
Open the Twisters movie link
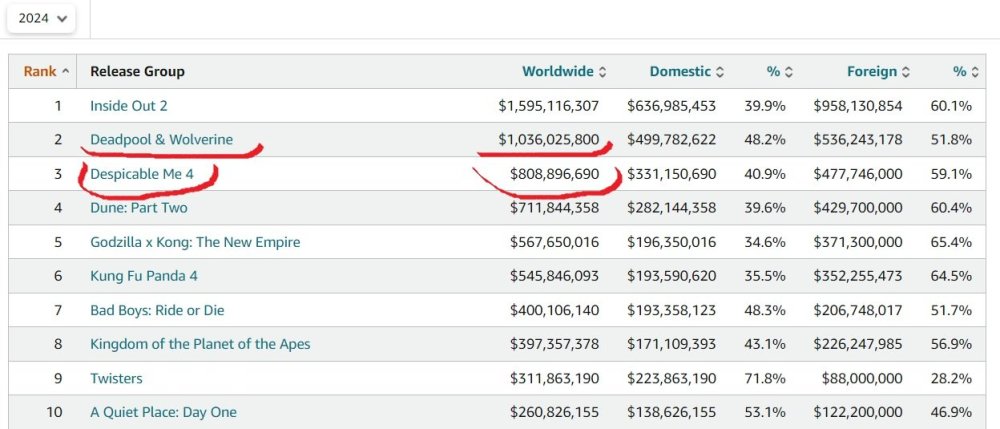coord(116,378)
